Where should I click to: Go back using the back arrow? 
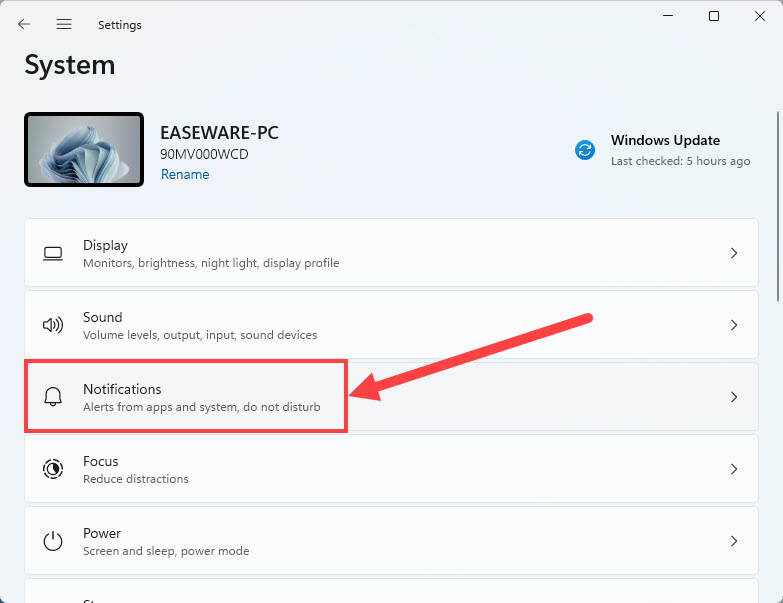pos(23,24)
